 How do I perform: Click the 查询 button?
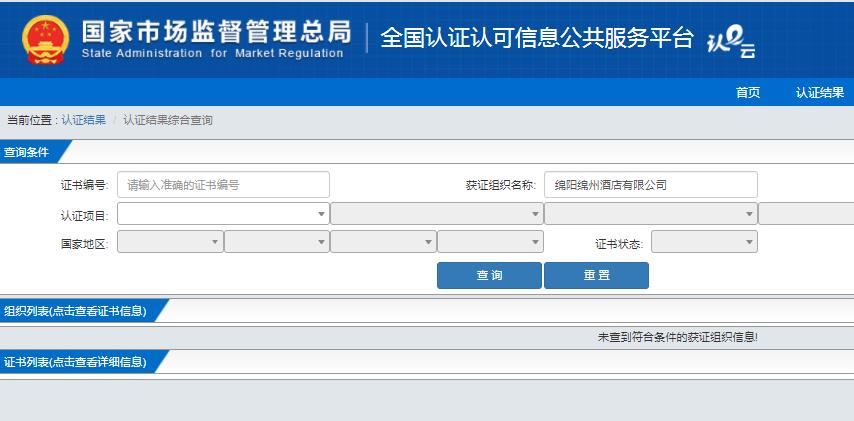pos(489,275)
